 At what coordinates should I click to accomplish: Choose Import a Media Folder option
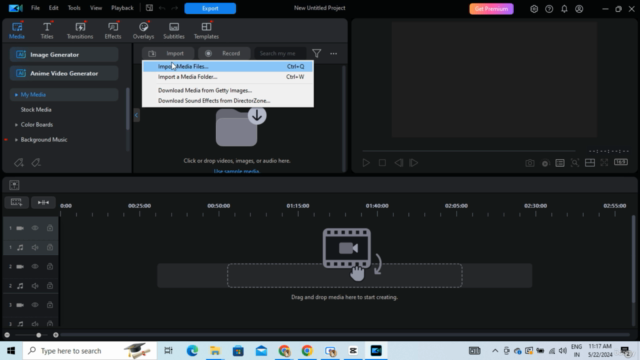point(228,77)
